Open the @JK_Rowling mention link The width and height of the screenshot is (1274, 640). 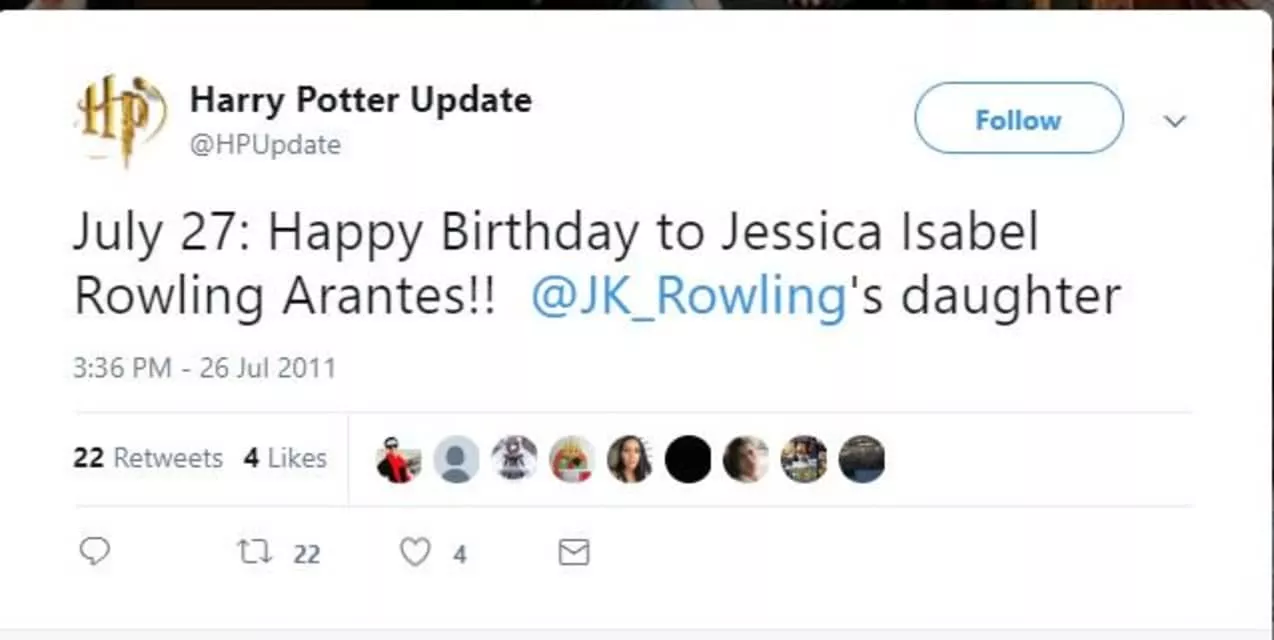pos(689,296)
